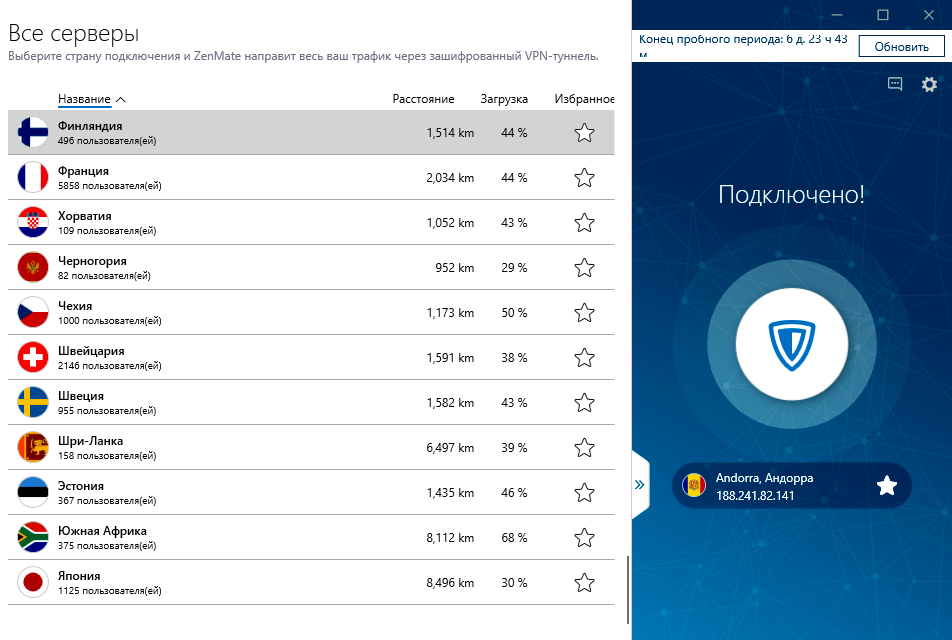
Task: Add Япония to favorites
Action: (x=584, y=582)
